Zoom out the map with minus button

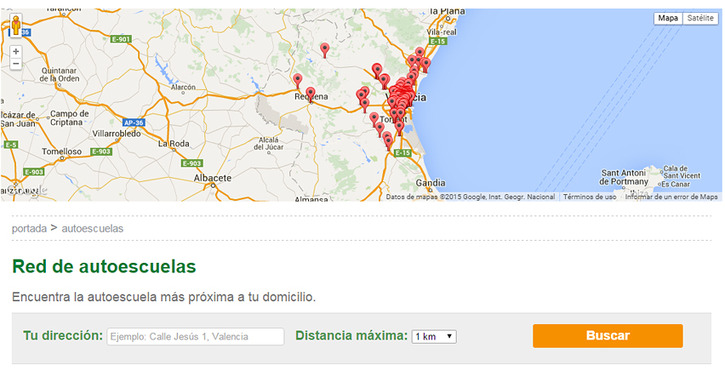coord(16,63)
